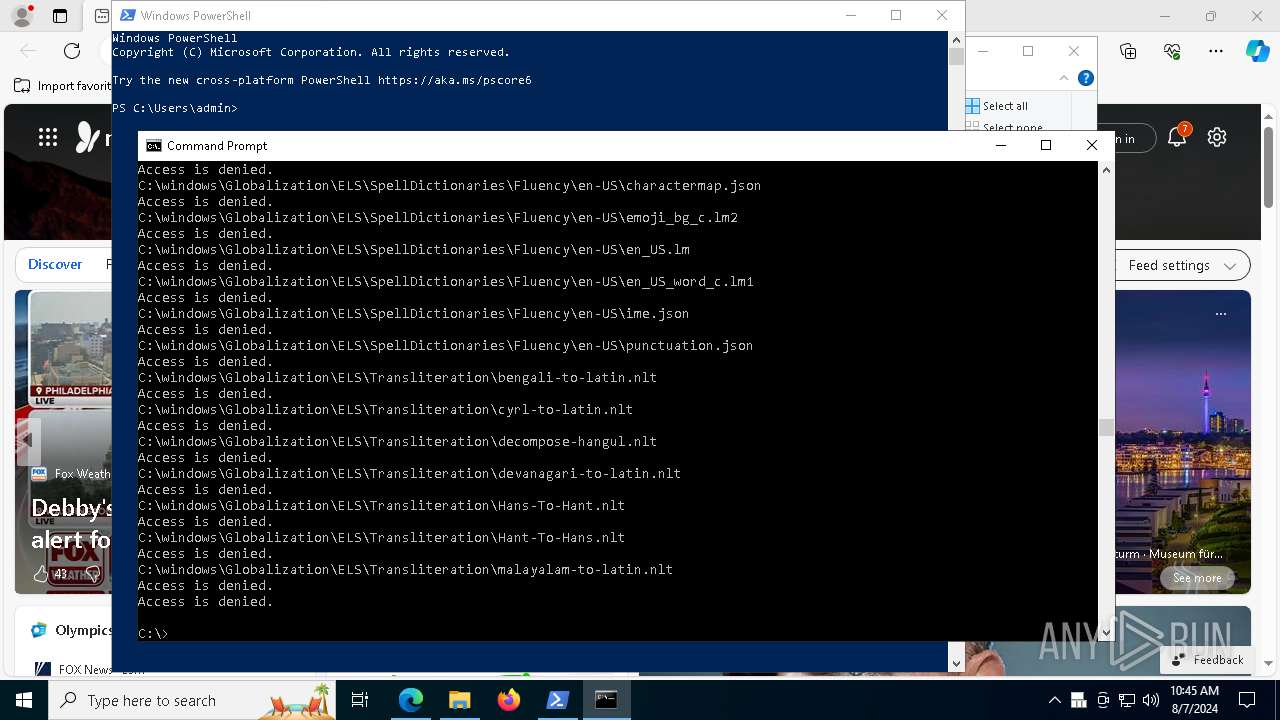Switch to PowerShell on the taskbar
1280x720 pixels.
557,700
